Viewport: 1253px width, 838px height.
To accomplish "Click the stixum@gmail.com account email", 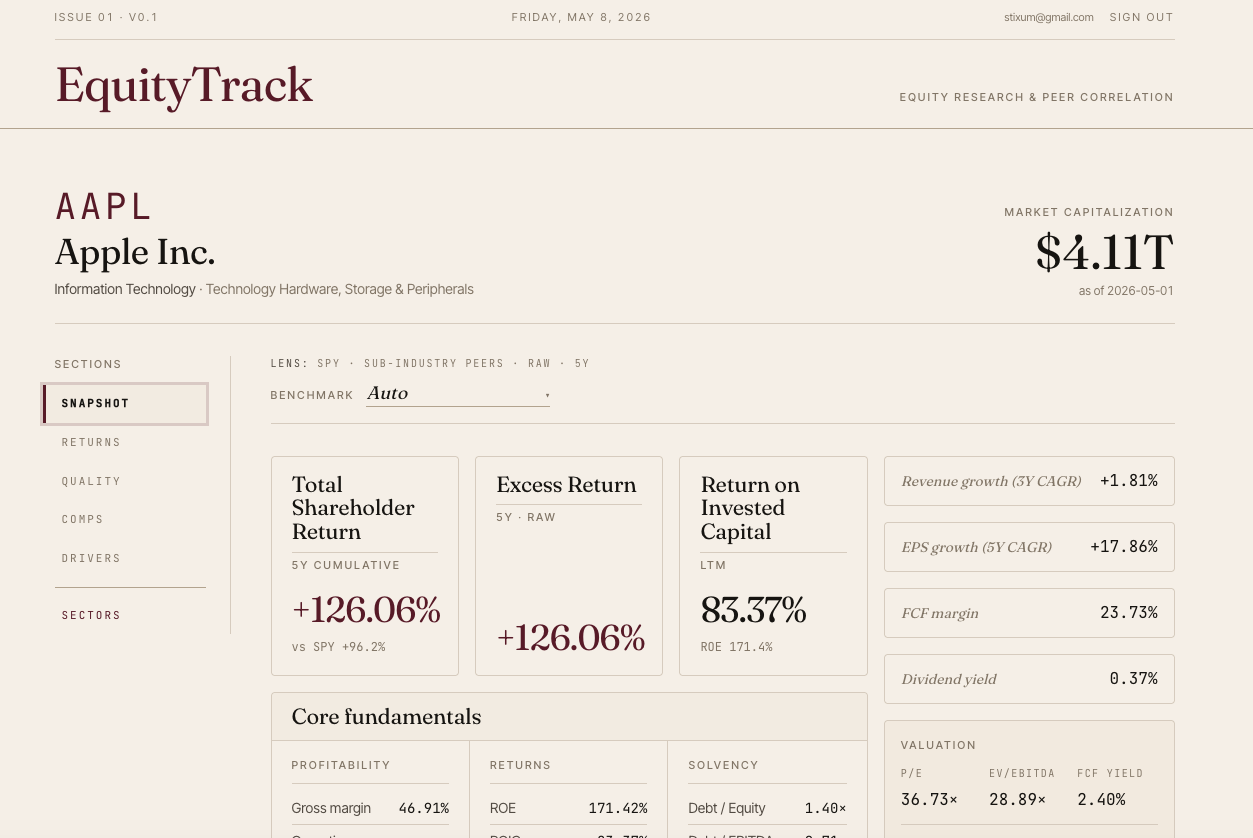I will 1049,17.
